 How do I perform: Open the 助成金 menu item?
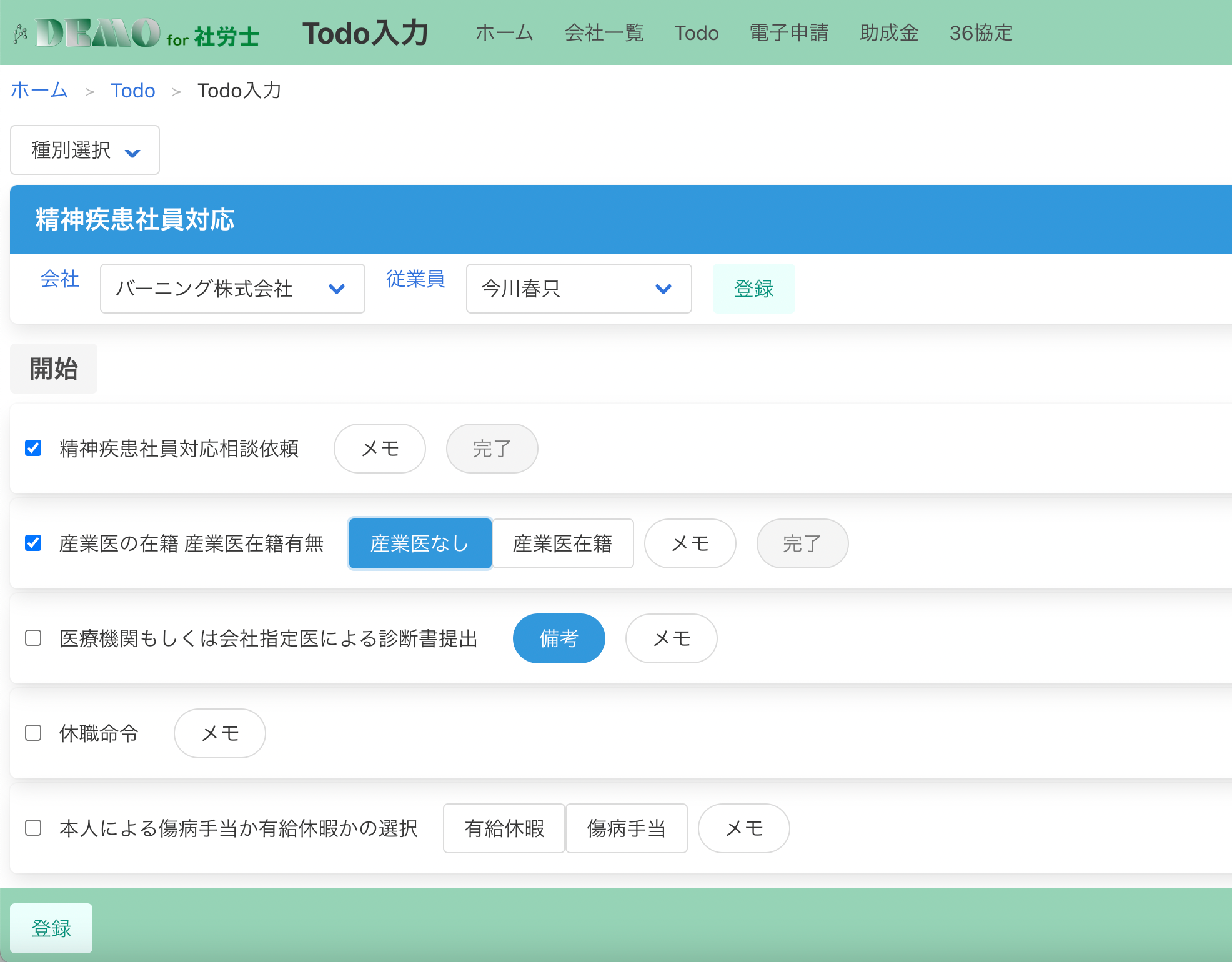click(888, 32)
